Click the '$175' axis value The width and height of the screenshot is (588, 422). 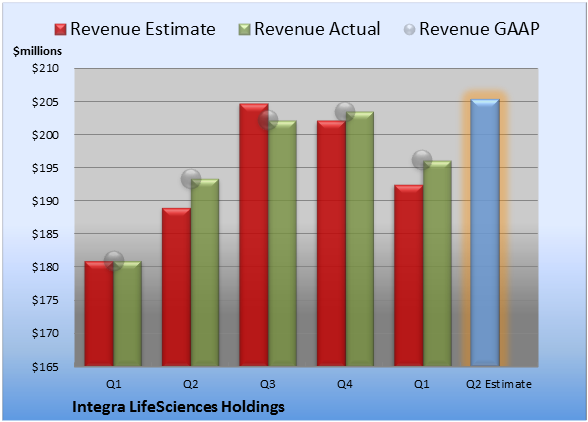[x=45, y=300]
